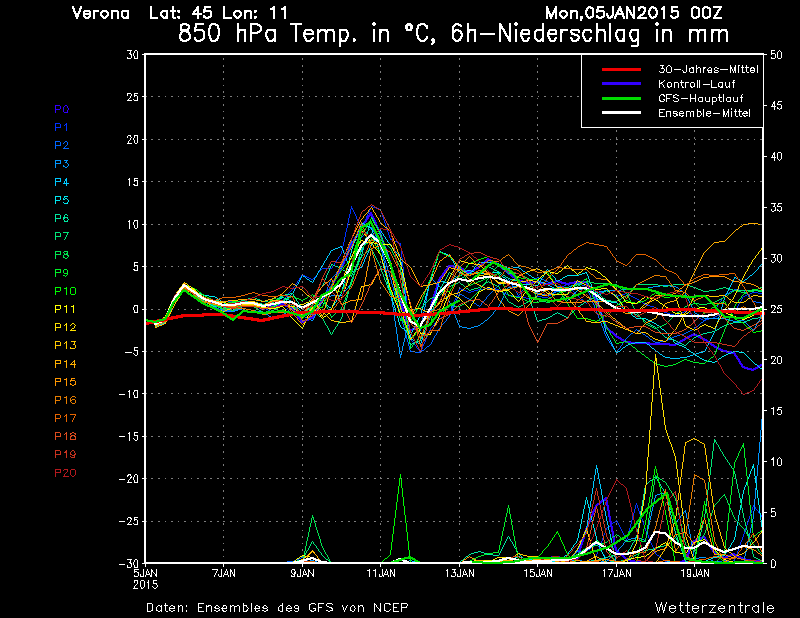The width and height of the screenshot is (800, 618).
Task: Select the "Kontroll-Lauf" legend label
Action: pyautogui.click(x=696, y=84)
